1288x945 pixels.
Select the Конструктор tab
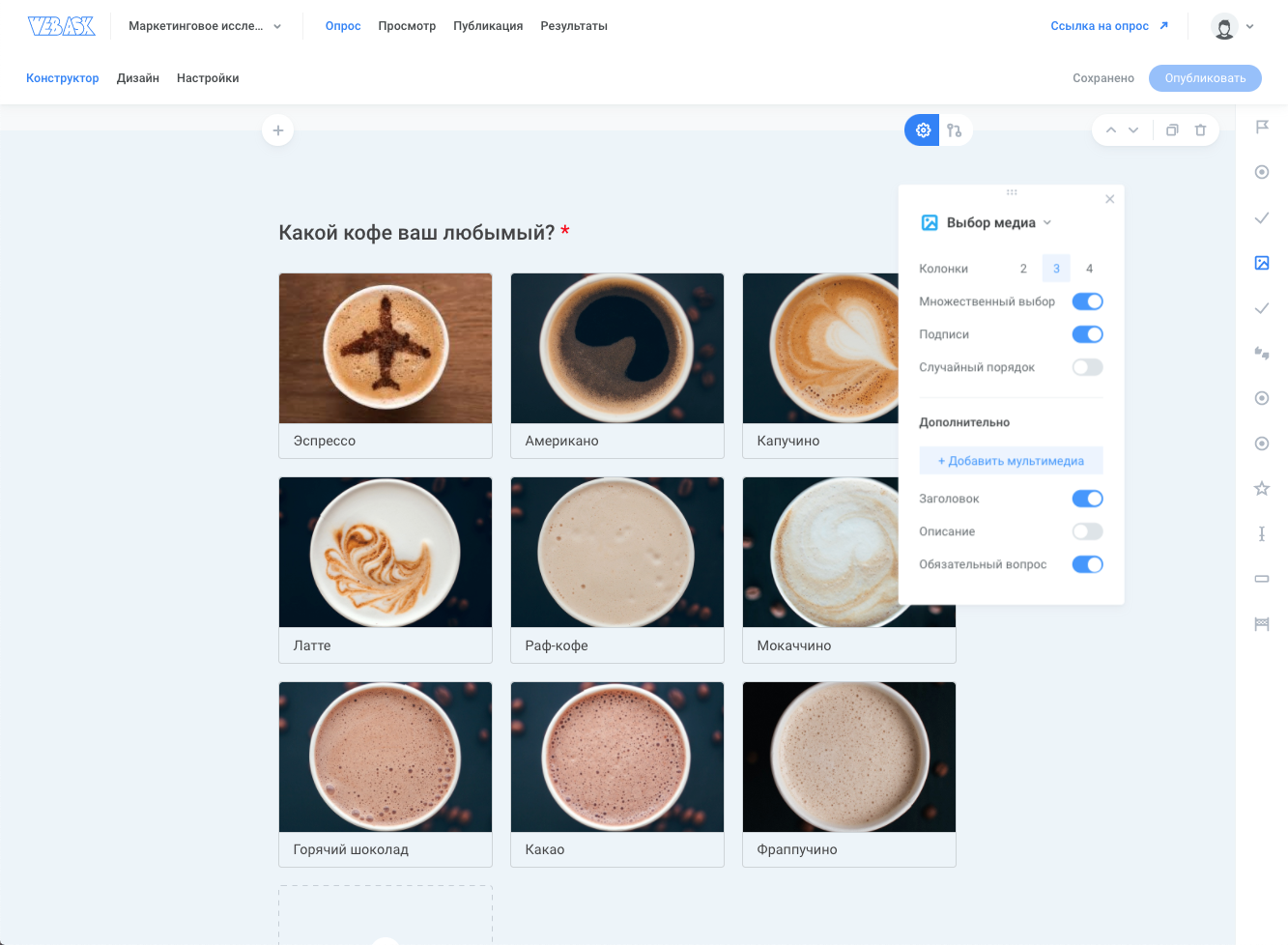[63, 78]
